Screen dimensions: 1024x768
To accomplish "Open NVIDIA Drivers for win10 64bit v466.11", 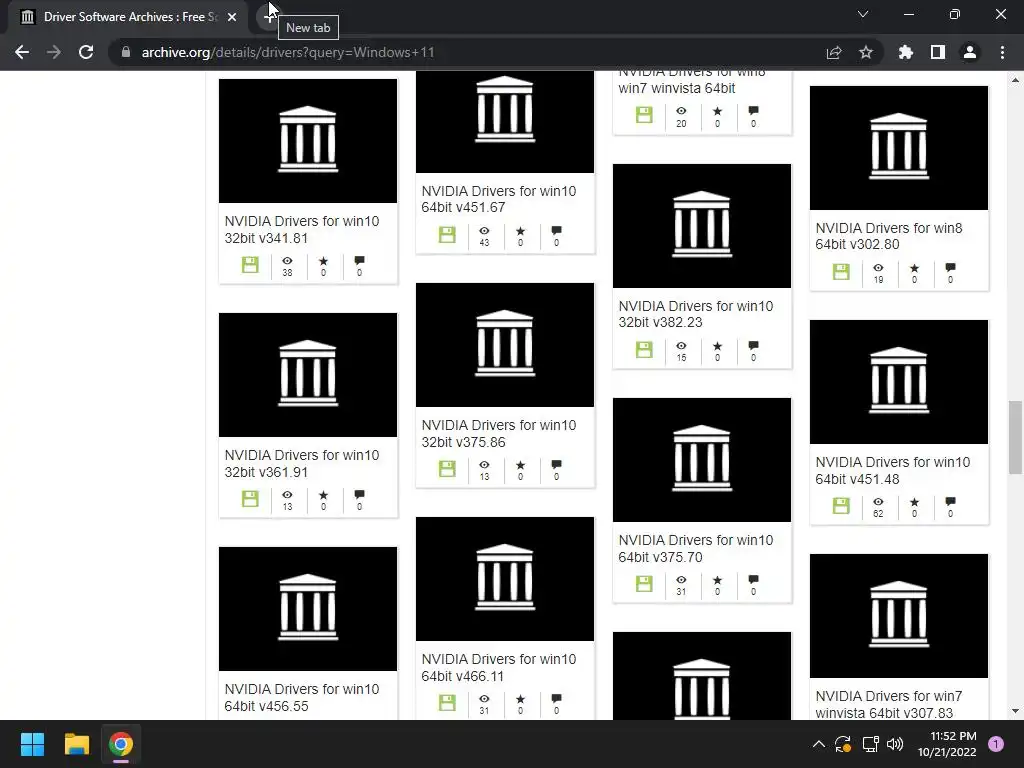I will coord(498,667).
